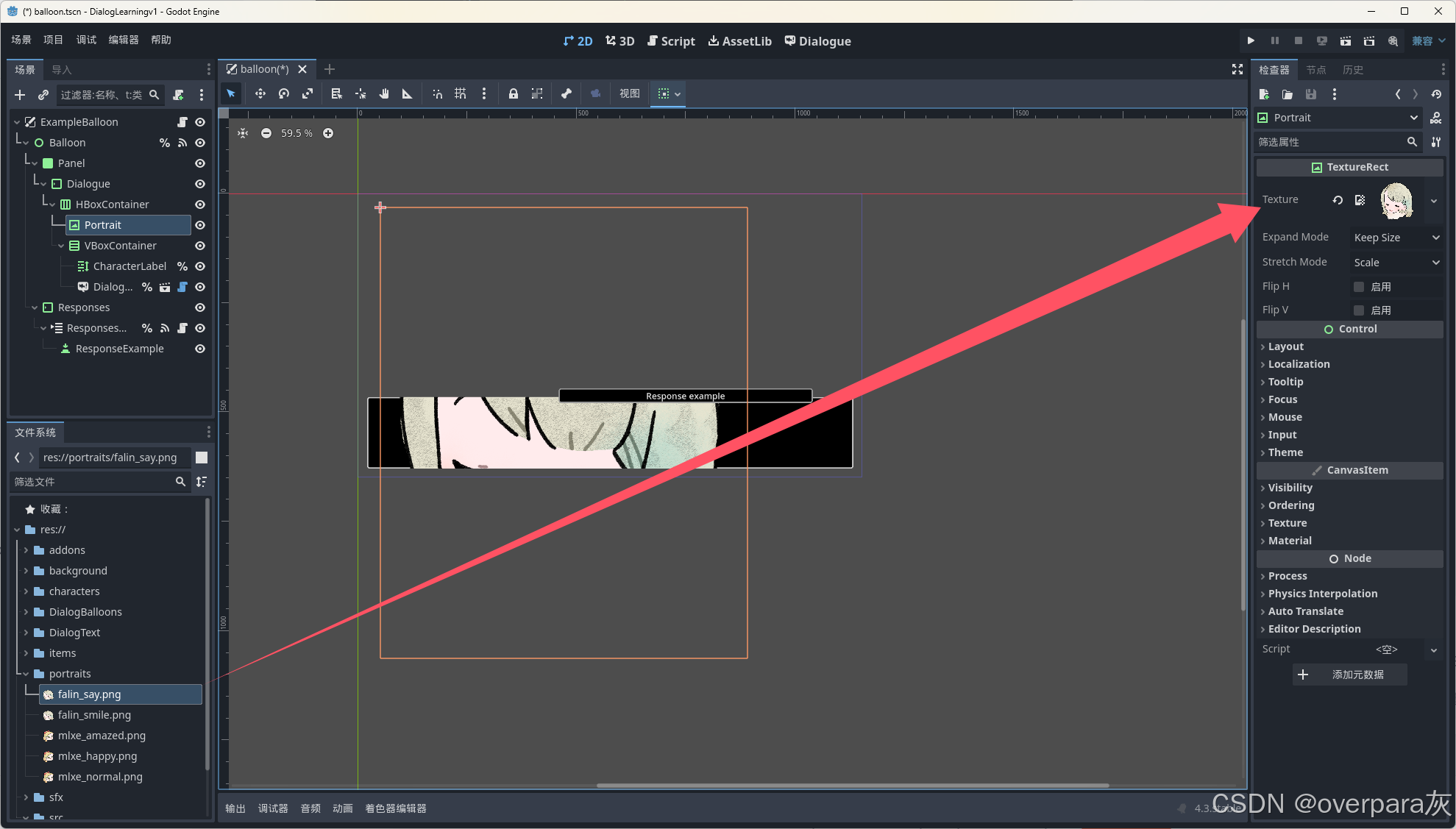Open the 调试 menu
This screenshot has width=1456, height=829.
click(86, 40)
